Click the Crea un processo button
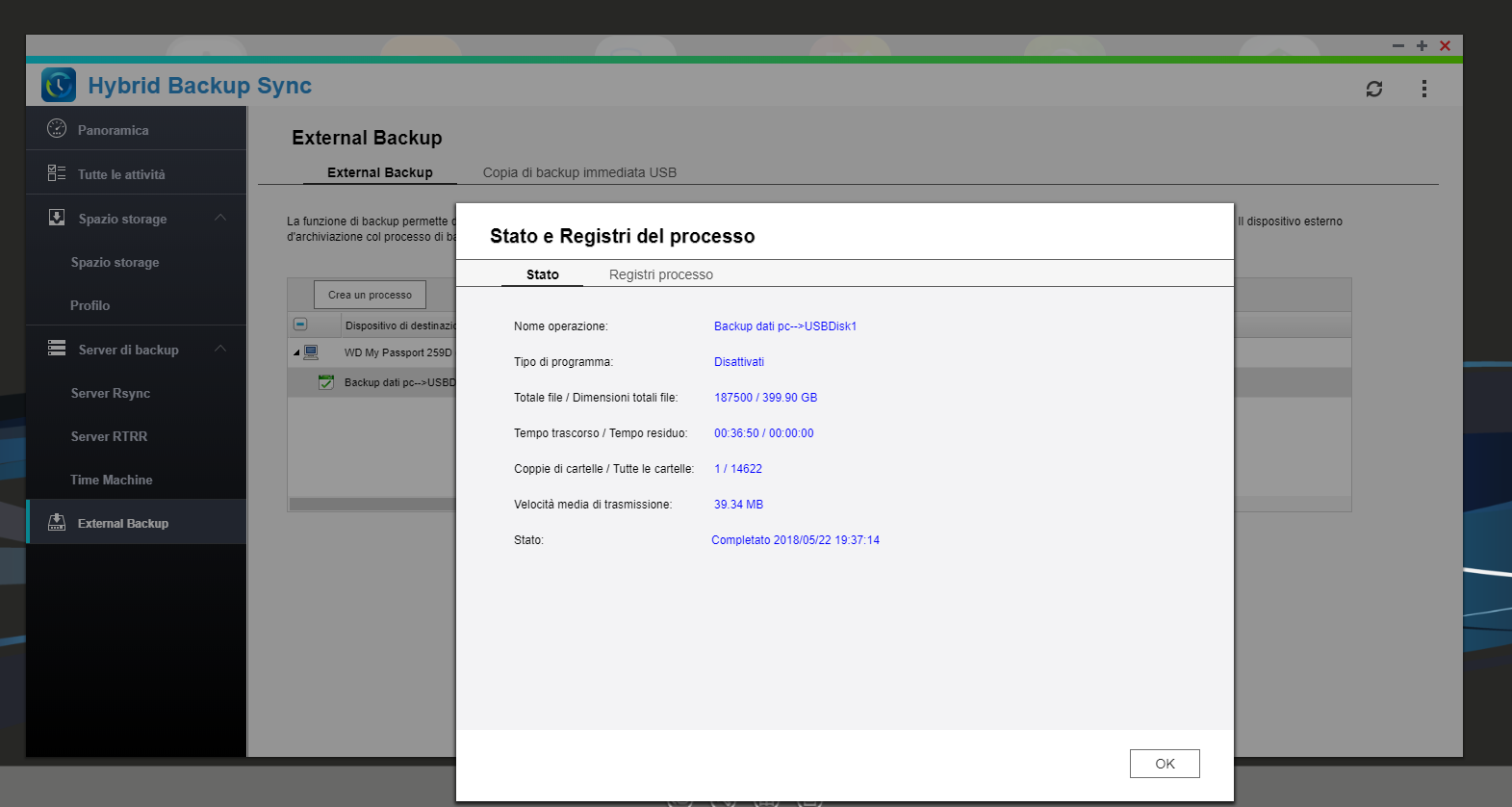Viewport: 1512px width, 807px height. tap(370, 295)
